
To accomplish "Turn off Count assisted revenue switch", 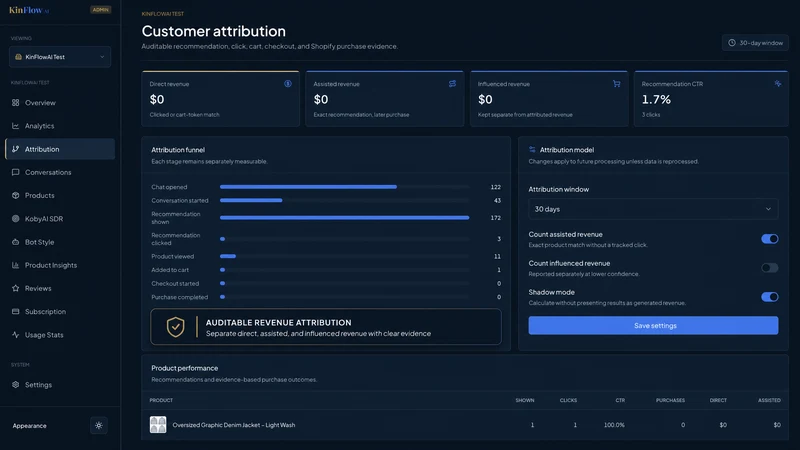I will pos(769,239).
